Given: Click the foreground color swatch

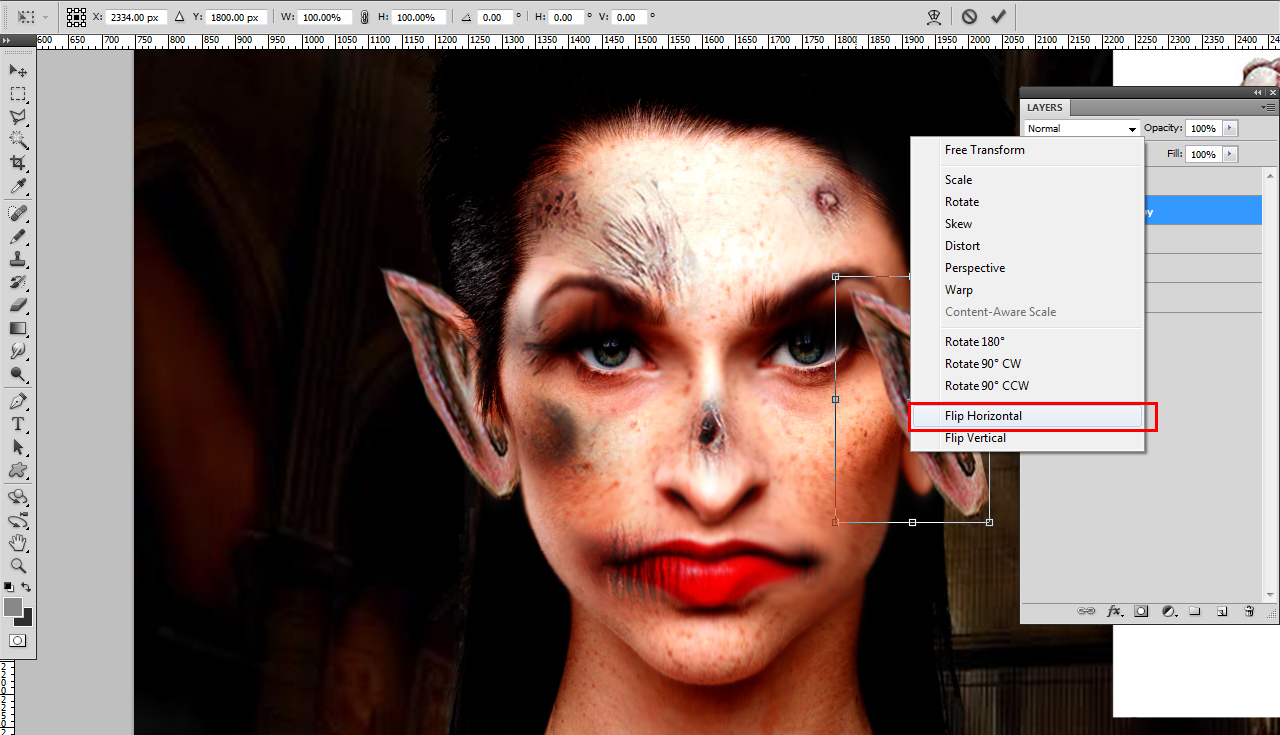Looking at the screenshot, I should pos(13,607).
